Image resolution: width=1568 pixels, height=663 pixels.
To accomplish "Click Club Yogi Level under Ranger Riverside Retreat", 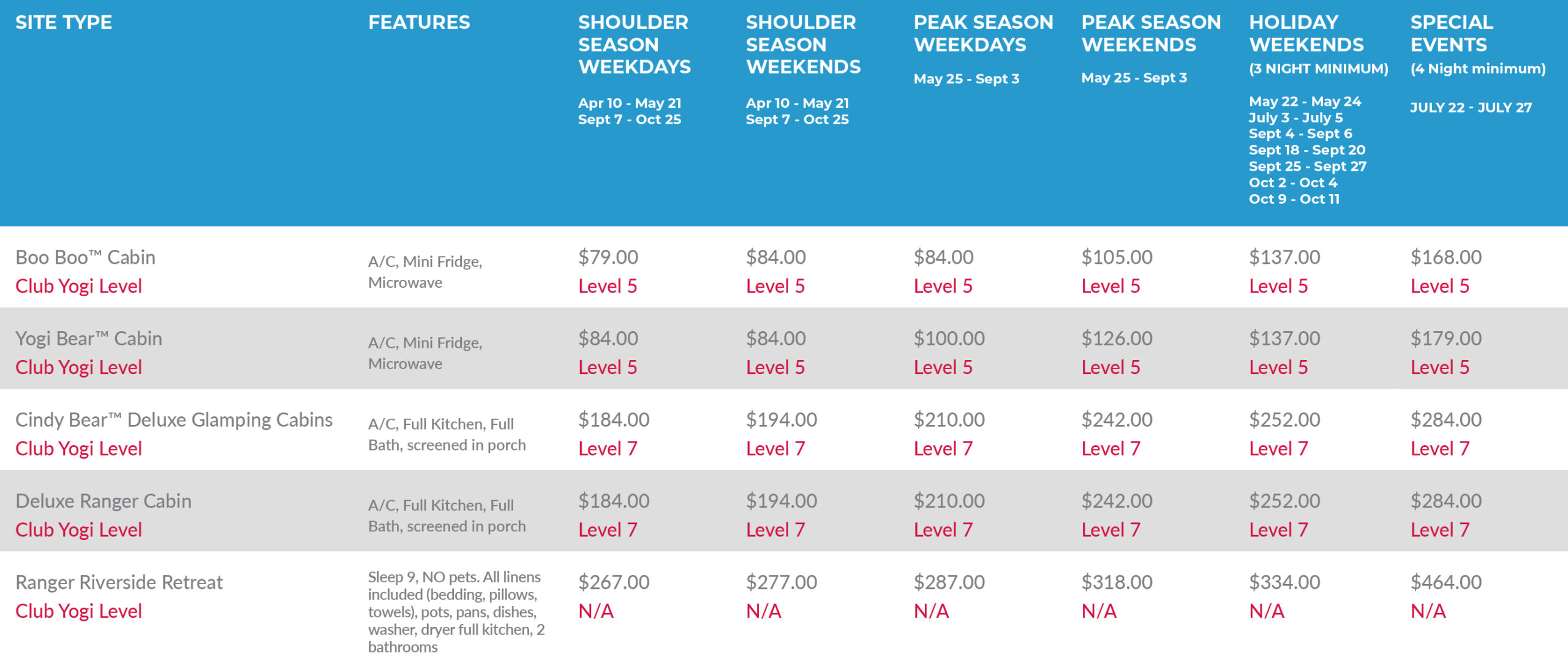I will (x=78, y=611).
